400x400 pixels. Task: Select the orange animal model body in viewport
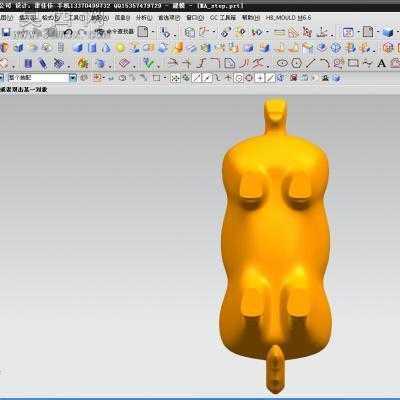click(276, 245)
